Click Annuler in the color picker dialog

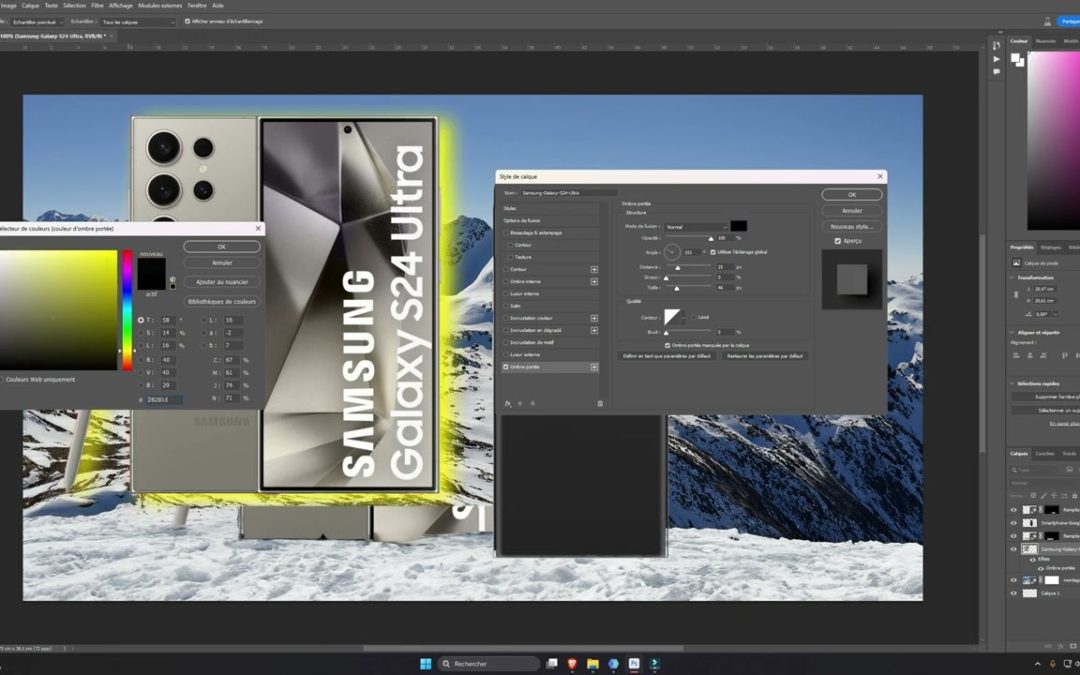point(222,262)
